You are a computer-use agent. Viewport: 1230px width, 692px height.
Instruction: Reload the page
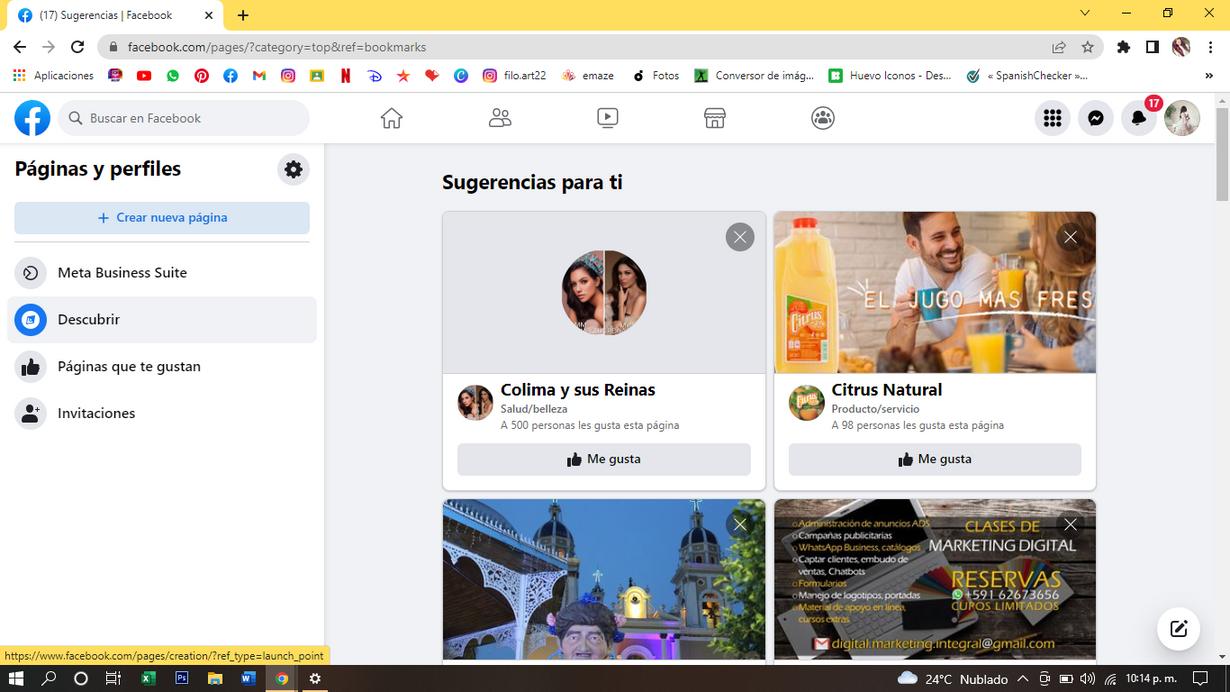point(77,47)
